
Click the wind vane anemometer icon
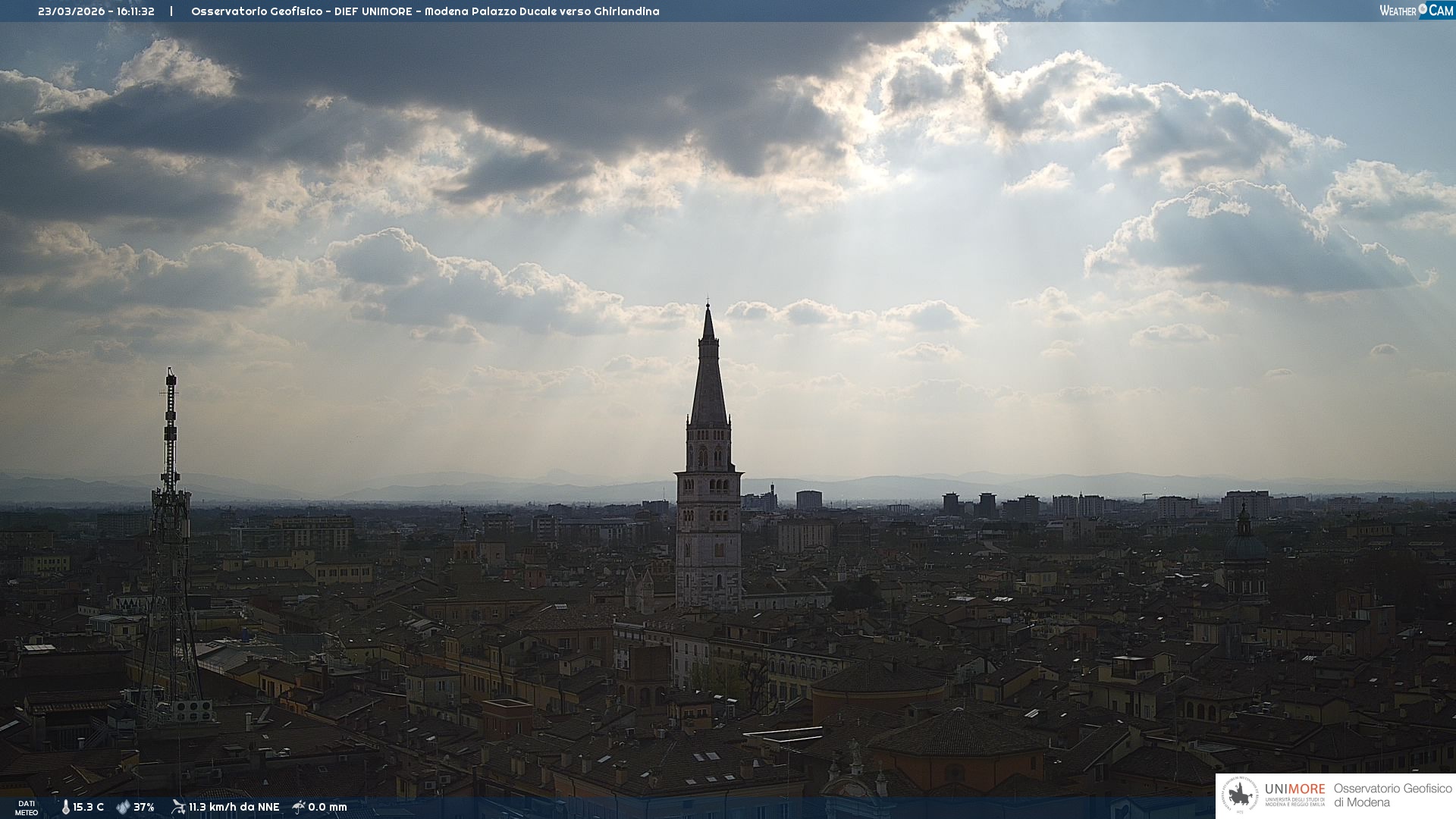click(178, 807)
